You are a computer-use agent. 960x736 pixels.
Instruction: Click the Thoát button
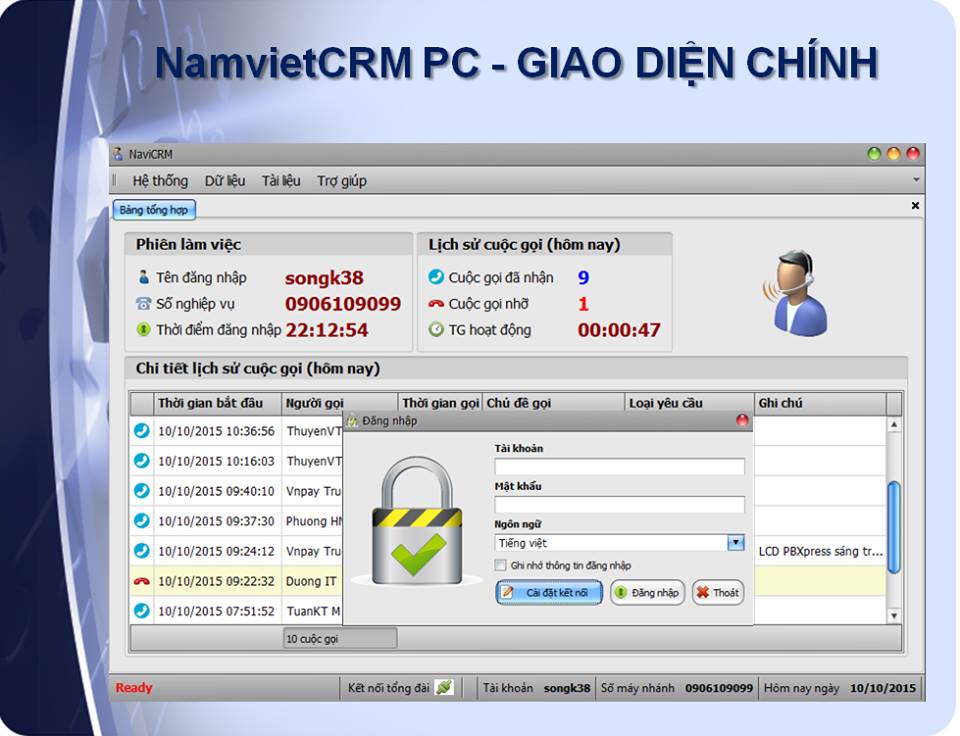tap(717, 593)
